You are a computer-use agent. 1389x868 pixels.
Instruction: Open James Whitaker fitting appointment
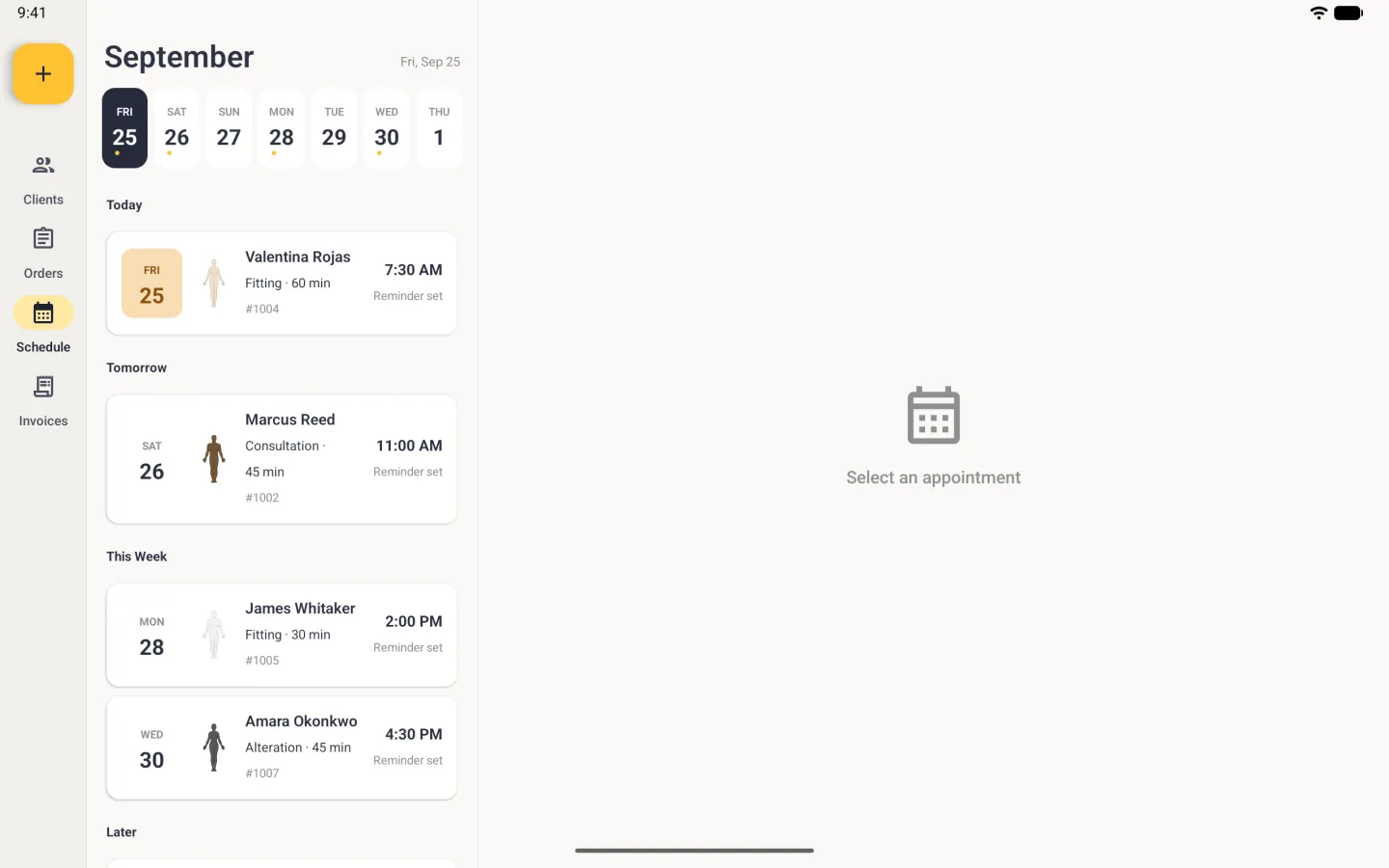(282, 635)
